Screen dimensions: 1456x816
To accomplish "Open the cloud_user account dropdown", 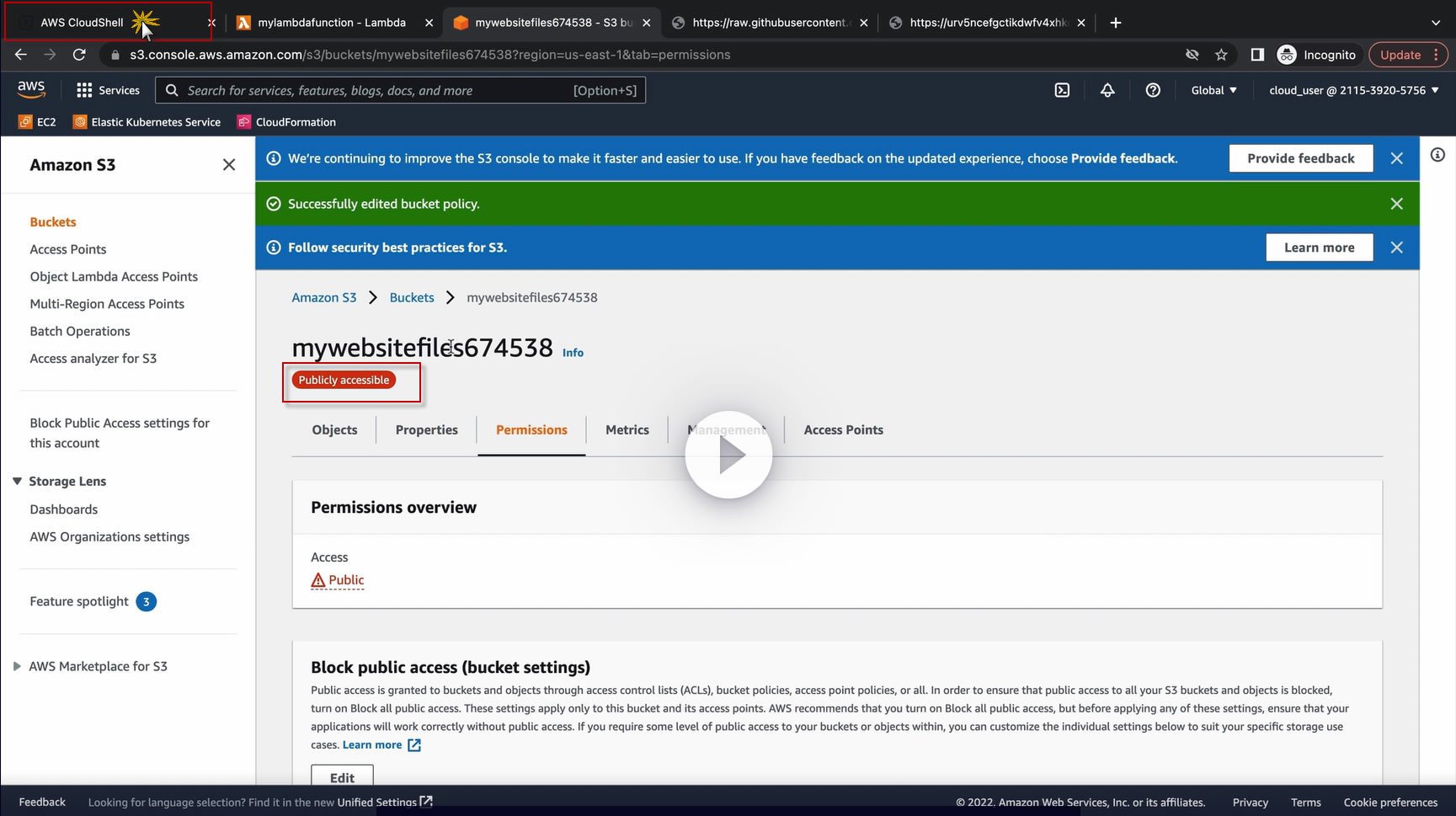I will click(1354, 90).
